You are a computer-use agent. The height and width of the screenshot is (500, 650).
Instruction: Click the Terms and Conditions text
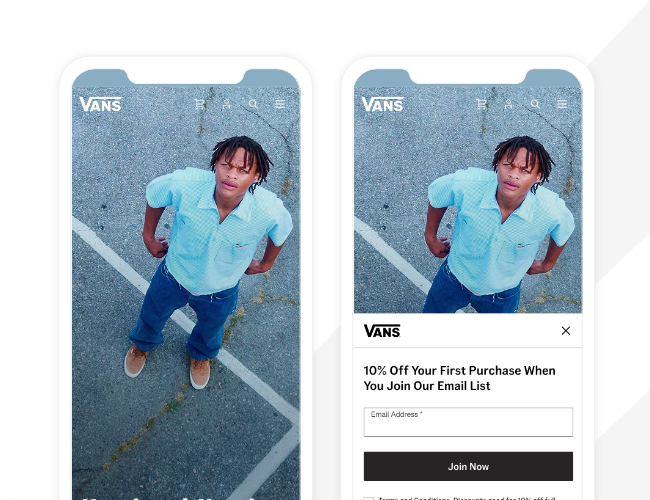coord(467,498)
